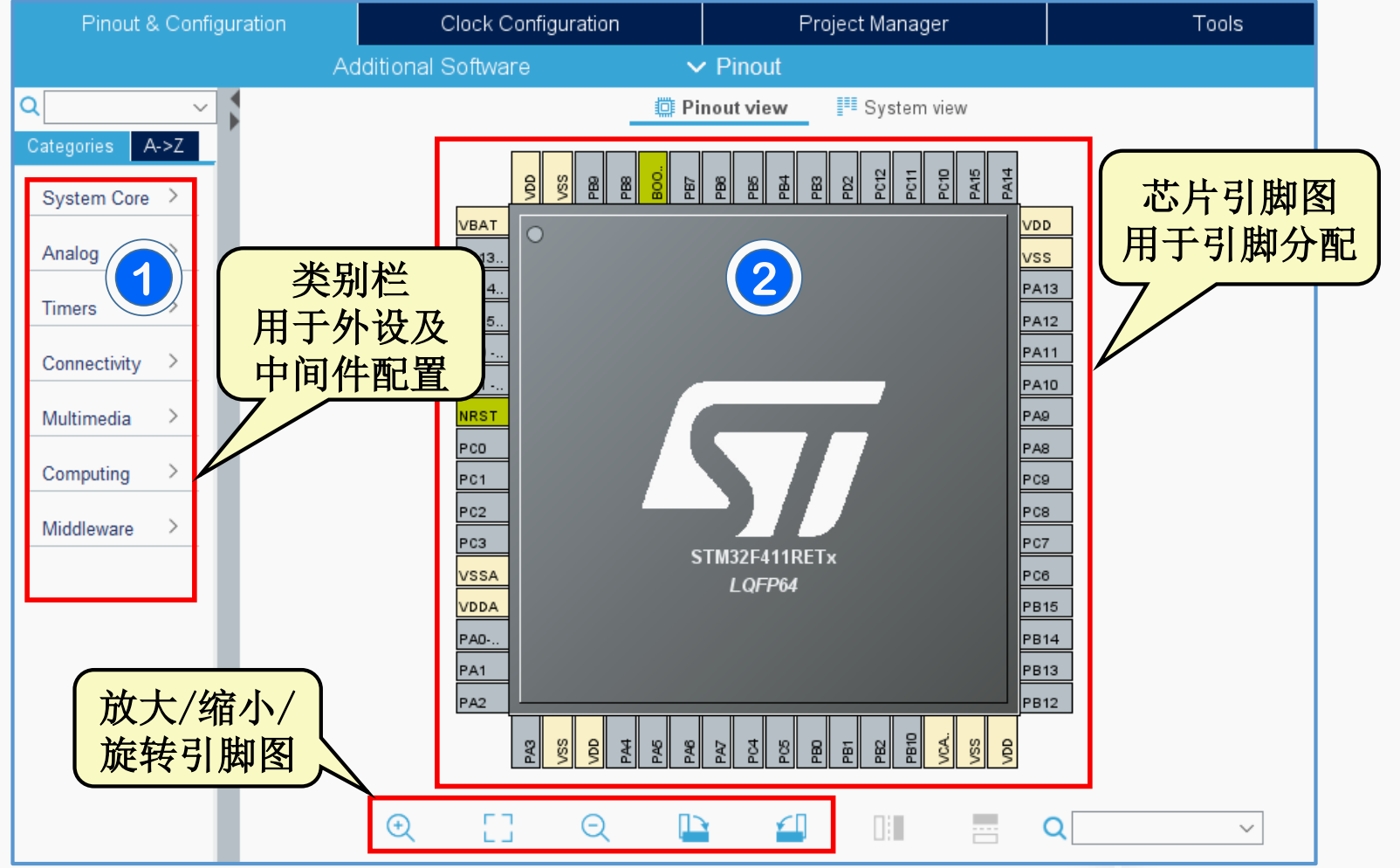Expand the Multimedia category
Viewport: 1400px width, 868px height.
pyautogui.click(x=110, y=418)
